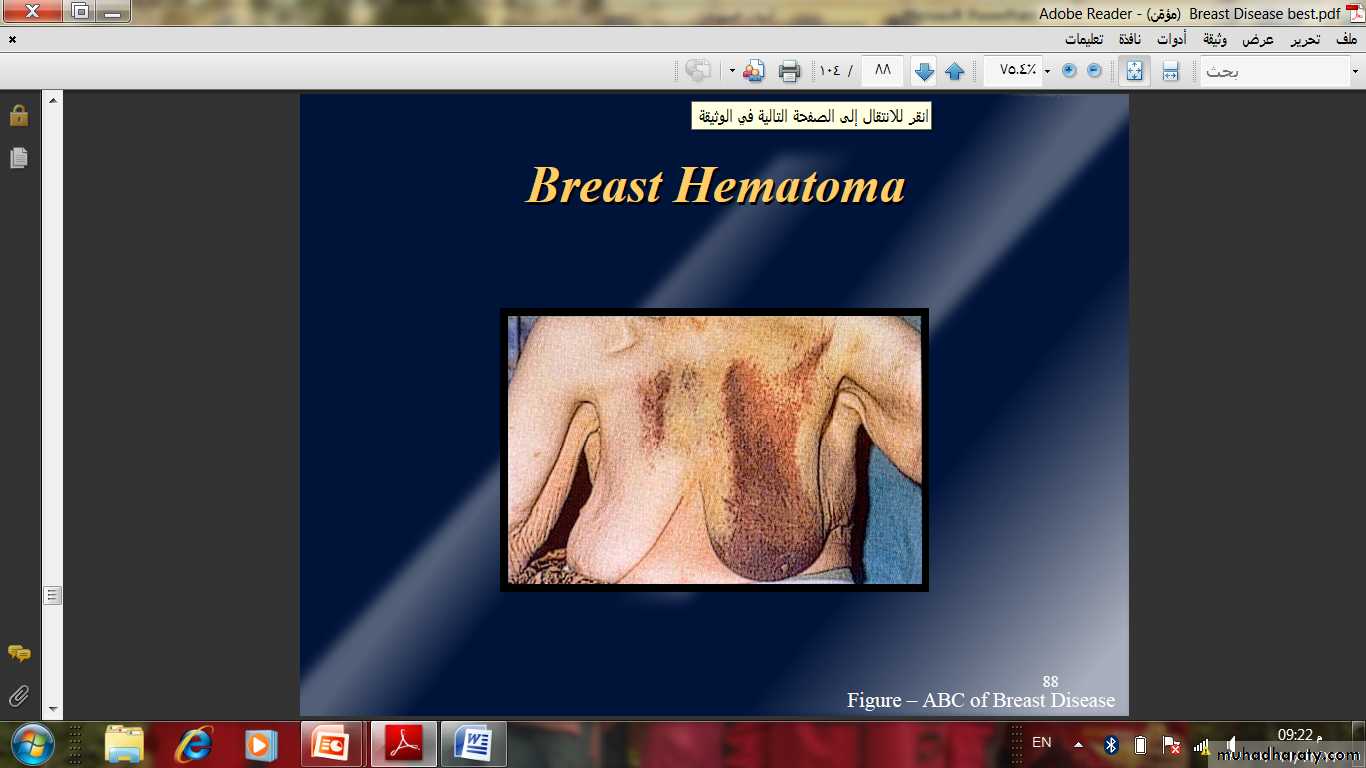
Task: Click the Print document icon
Action: click(789, 71)
